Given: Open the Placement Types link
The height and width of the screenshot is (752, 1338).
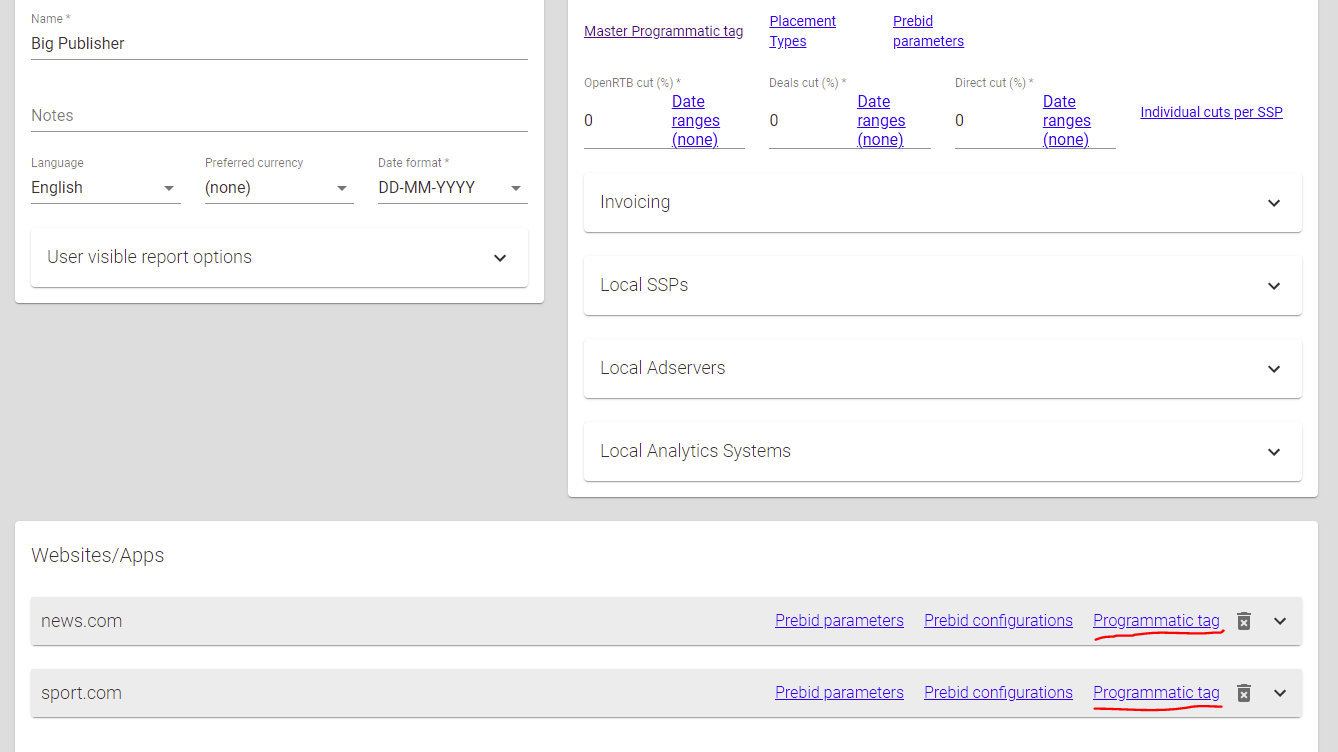Looking at the screenshot, I should 802,31.
